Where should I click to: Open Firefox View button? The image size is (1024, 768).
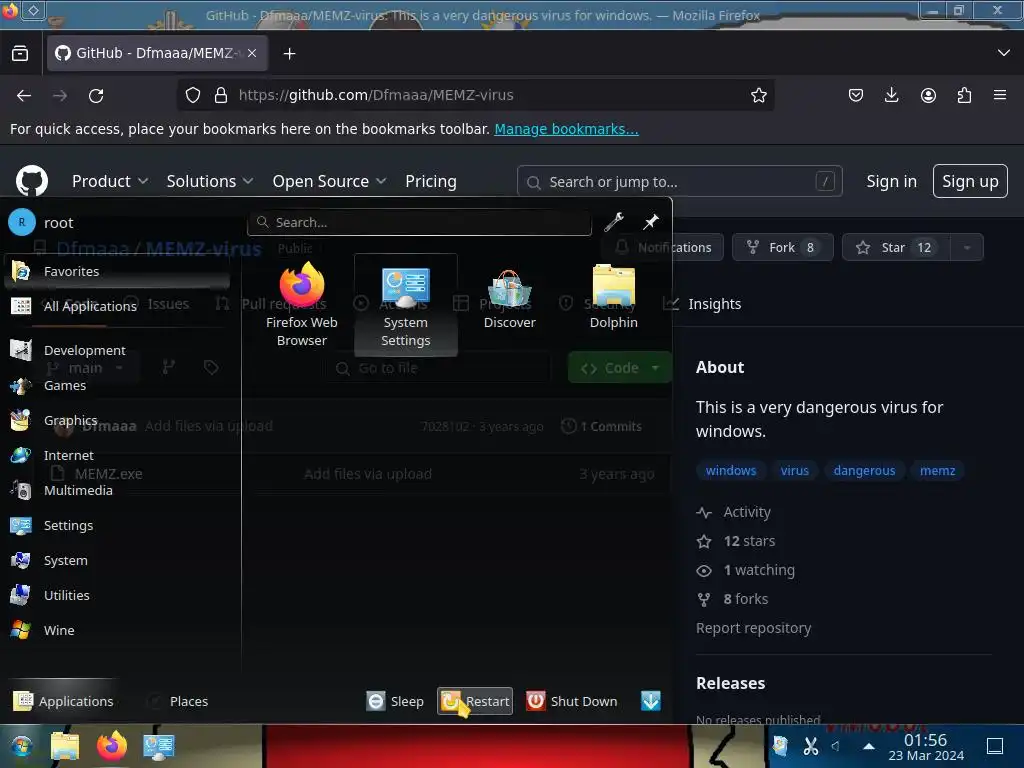[x=20, y=53]
